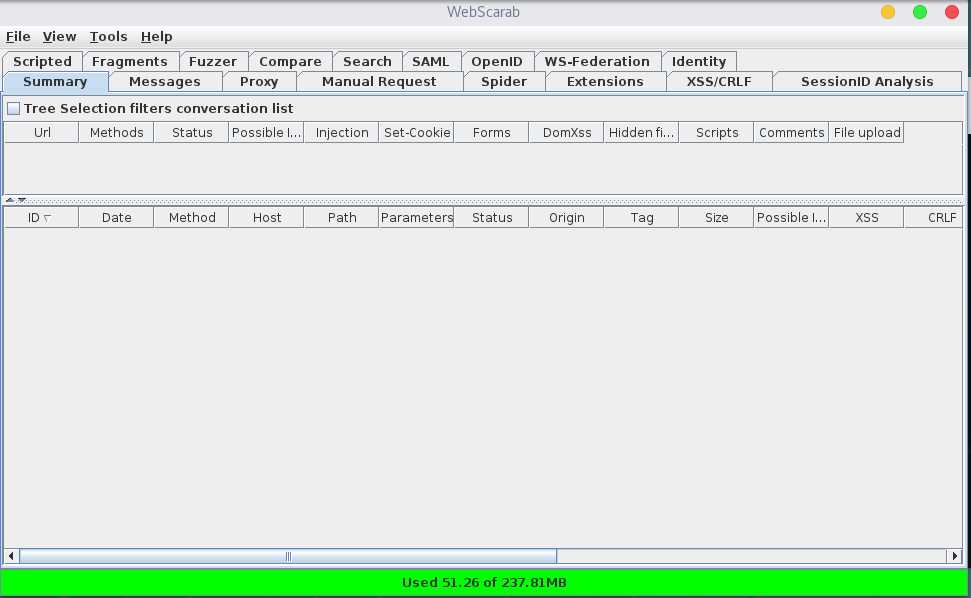The width and height of the screenshot is (971, 598).
Task: Click the Host column header
Action: click(x=266, y=218)
